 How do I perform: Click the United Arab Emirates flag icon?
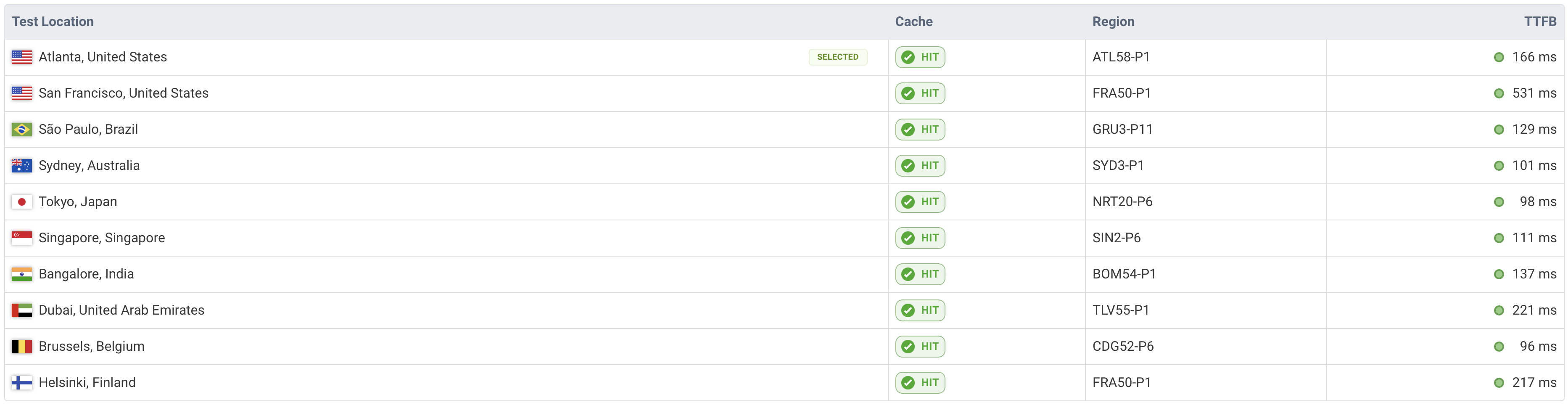point(22,310)
